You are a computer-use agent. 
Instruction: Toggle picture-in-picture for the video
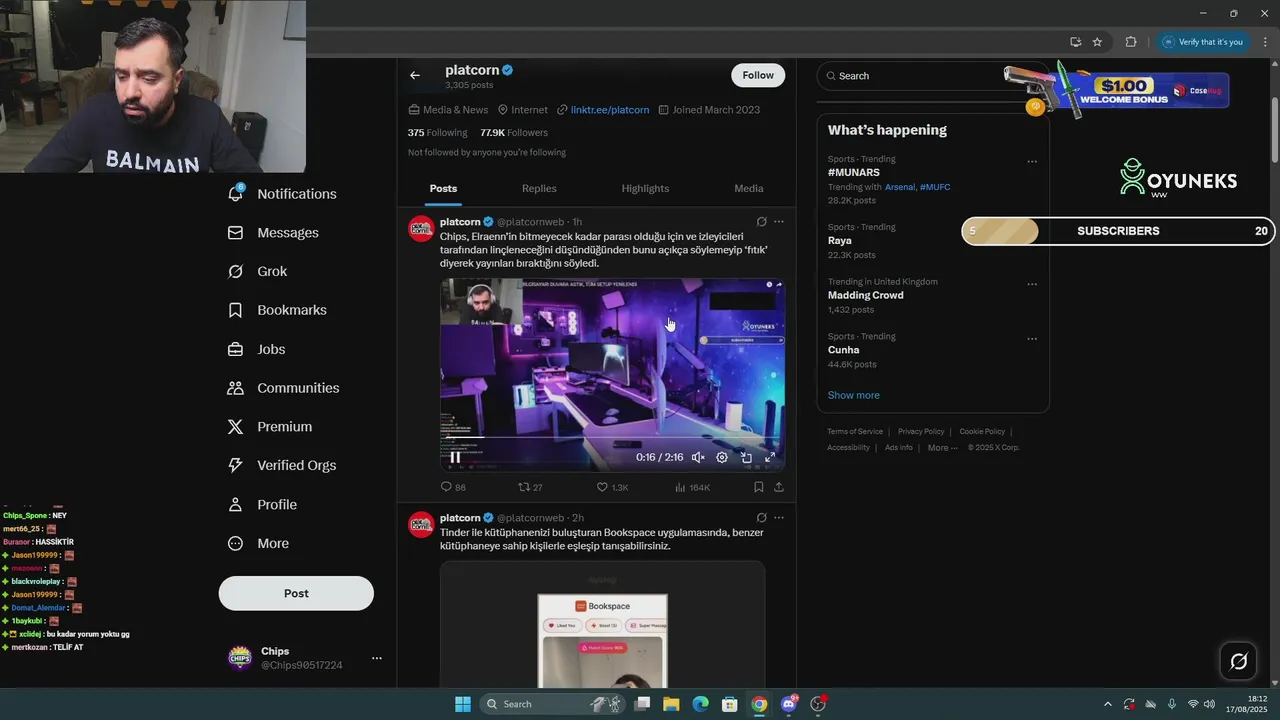(746, 457)
